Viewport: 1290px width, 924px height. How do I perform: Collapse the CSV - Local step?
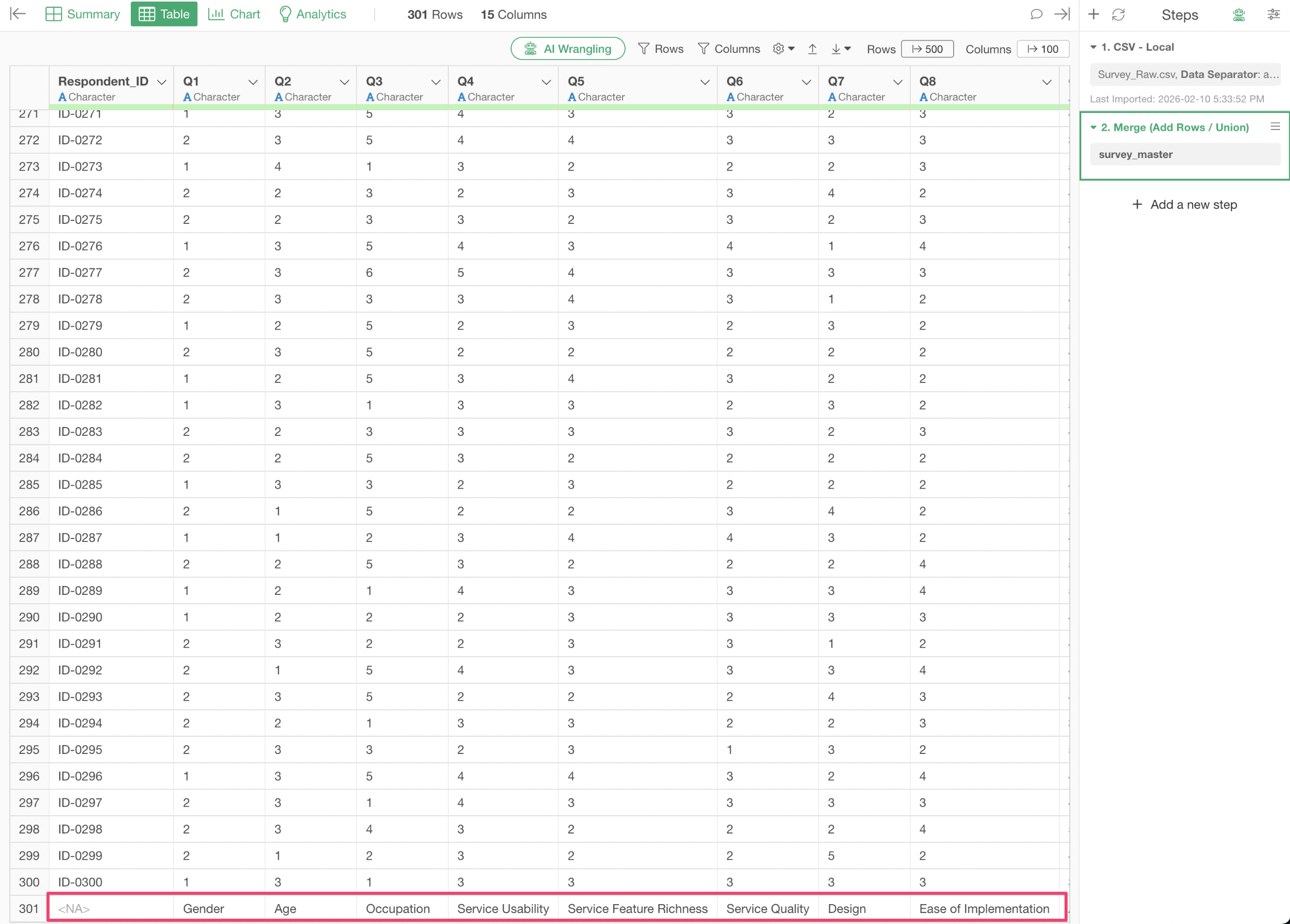click(x=1093, y=47)
